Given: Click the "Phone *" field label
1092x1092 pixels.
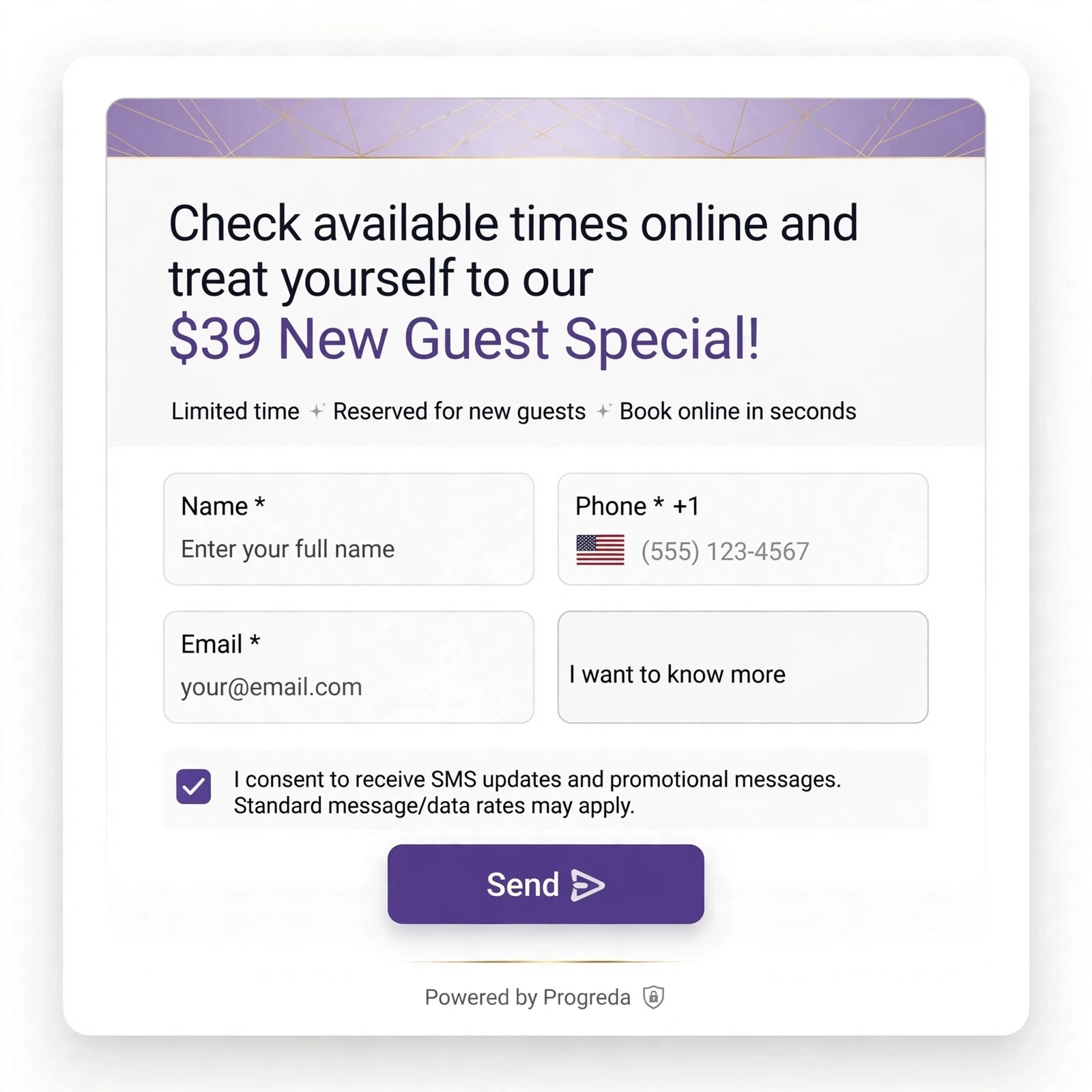Looking at the screenshot, I should click(619, 506).
